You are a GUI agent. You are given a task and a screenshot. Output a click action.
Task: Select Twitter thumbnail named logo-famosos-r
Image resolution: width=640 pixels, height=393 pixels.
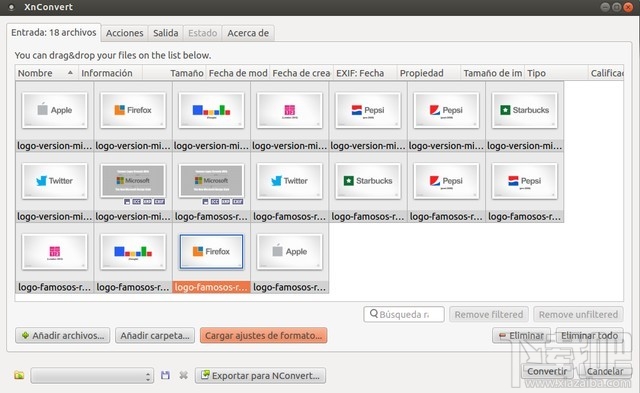pyautogui.click(x=290, y=181)
